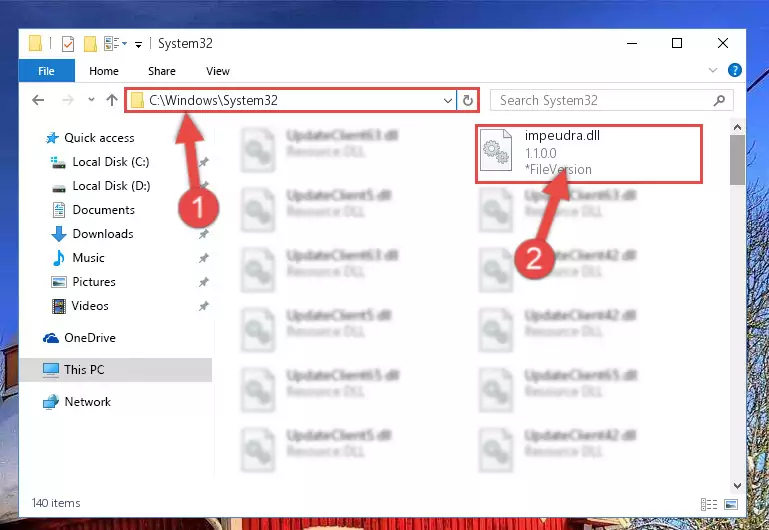Image resolution: width=769 pixels, height=530 pixels.
Task: Select OneDrive in the navigation pane
Action: (x=90, y=338)
